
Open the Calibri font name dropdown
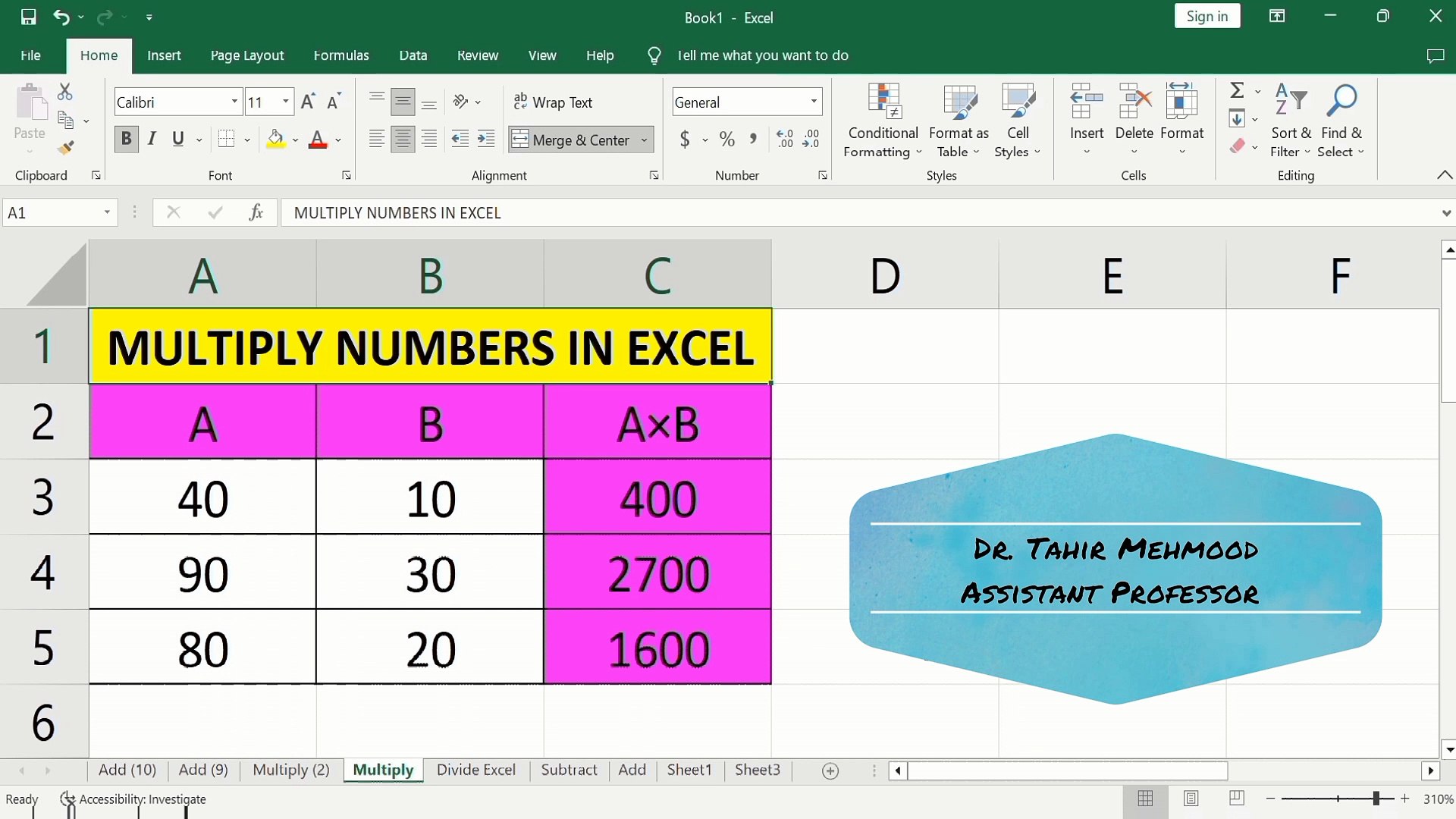[x=234, y=102]
